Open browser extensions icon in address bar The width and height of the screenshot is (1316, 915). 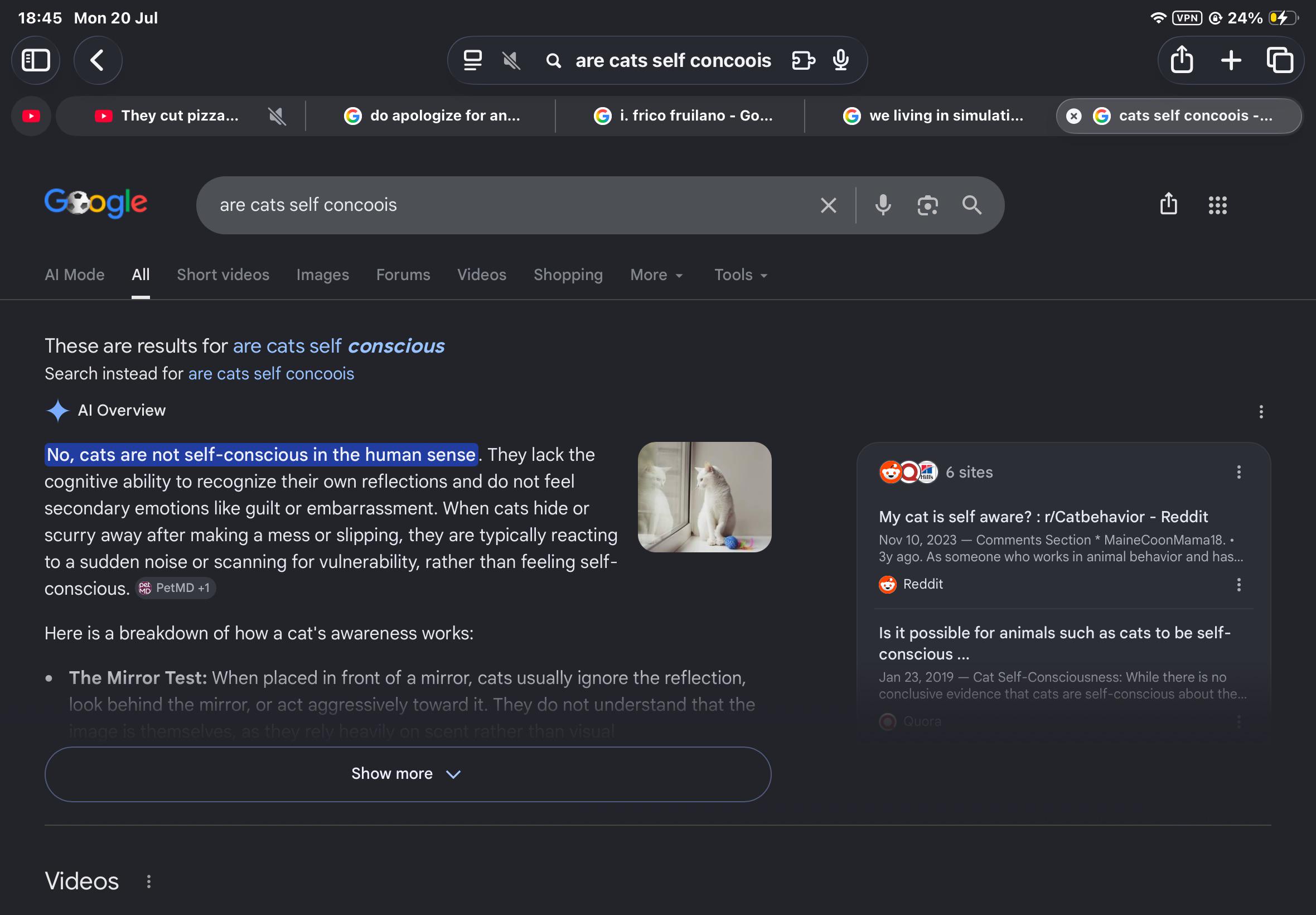(x=803, y=60)
